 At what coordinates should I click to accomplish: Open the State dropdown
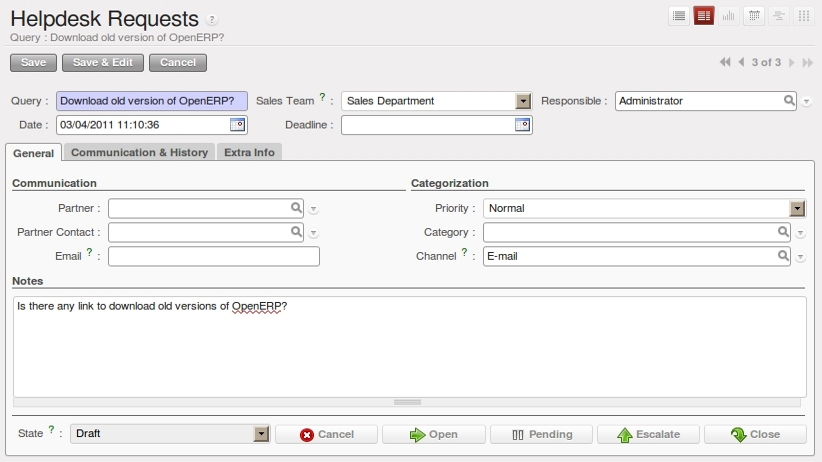tap(261, 434)
